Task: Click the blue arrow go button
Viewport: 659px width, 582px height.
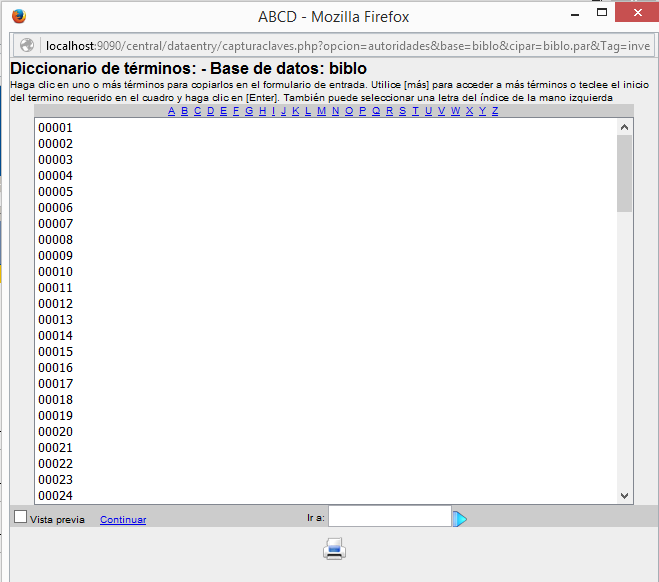Action: [x=461, y=519]
